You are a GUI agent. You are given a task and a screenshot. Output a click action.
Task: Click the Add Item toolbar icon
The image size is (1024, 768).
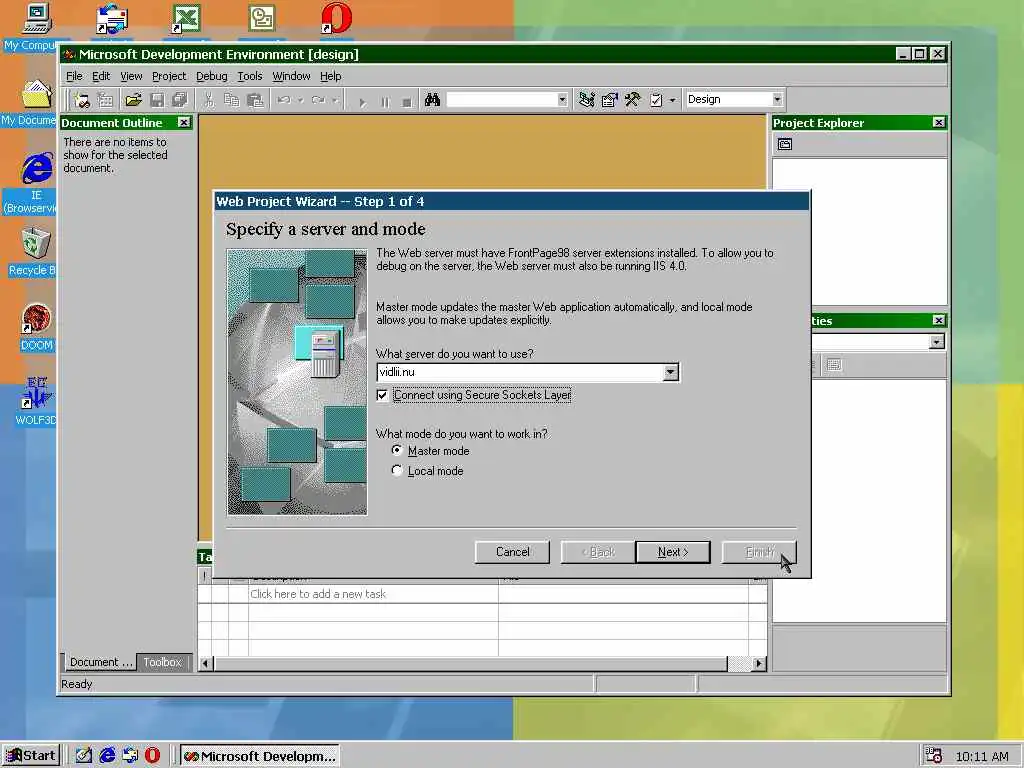pos(105,100)
